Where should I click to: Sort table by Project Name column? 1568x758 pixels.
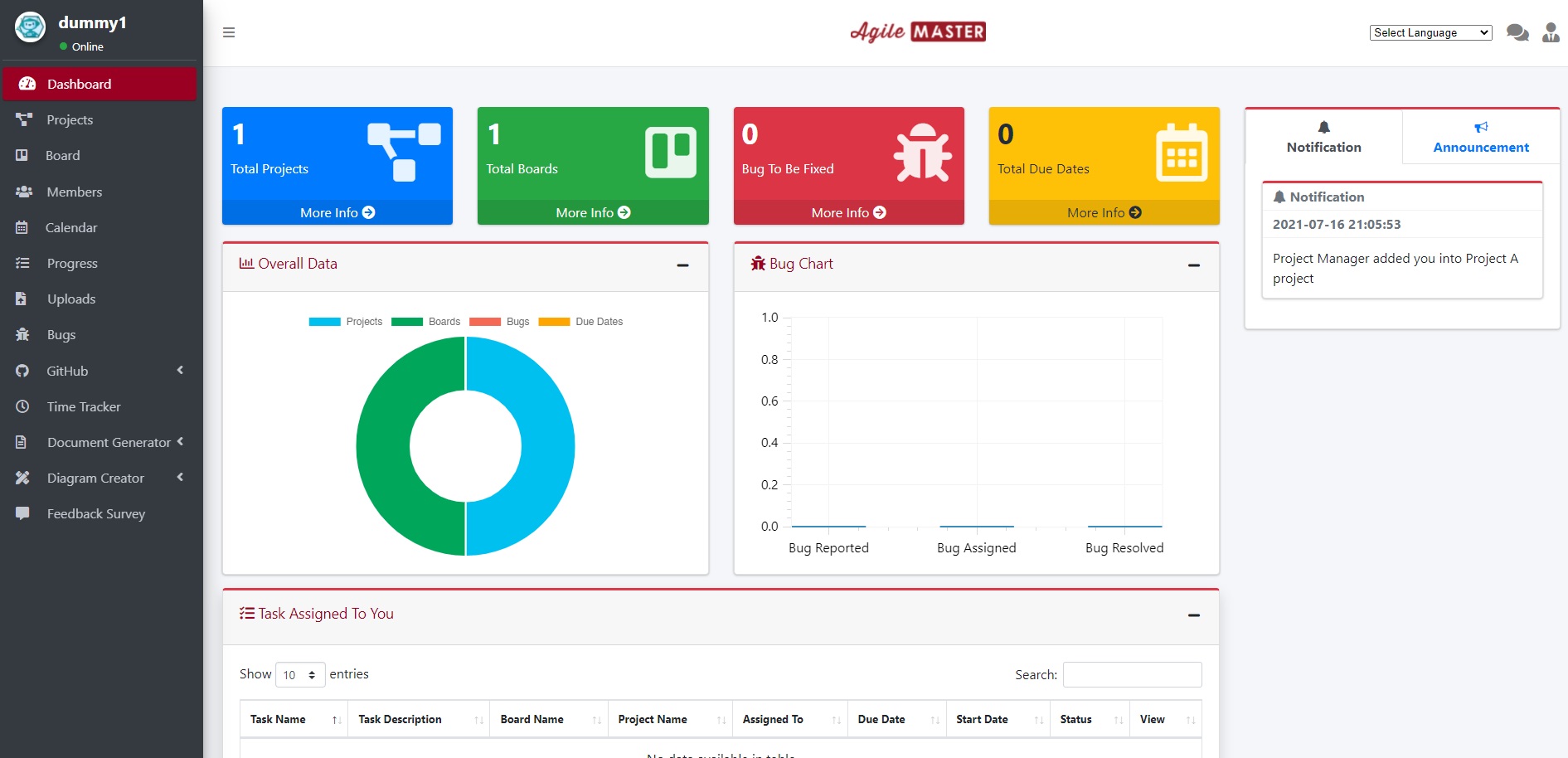point(670,719)
